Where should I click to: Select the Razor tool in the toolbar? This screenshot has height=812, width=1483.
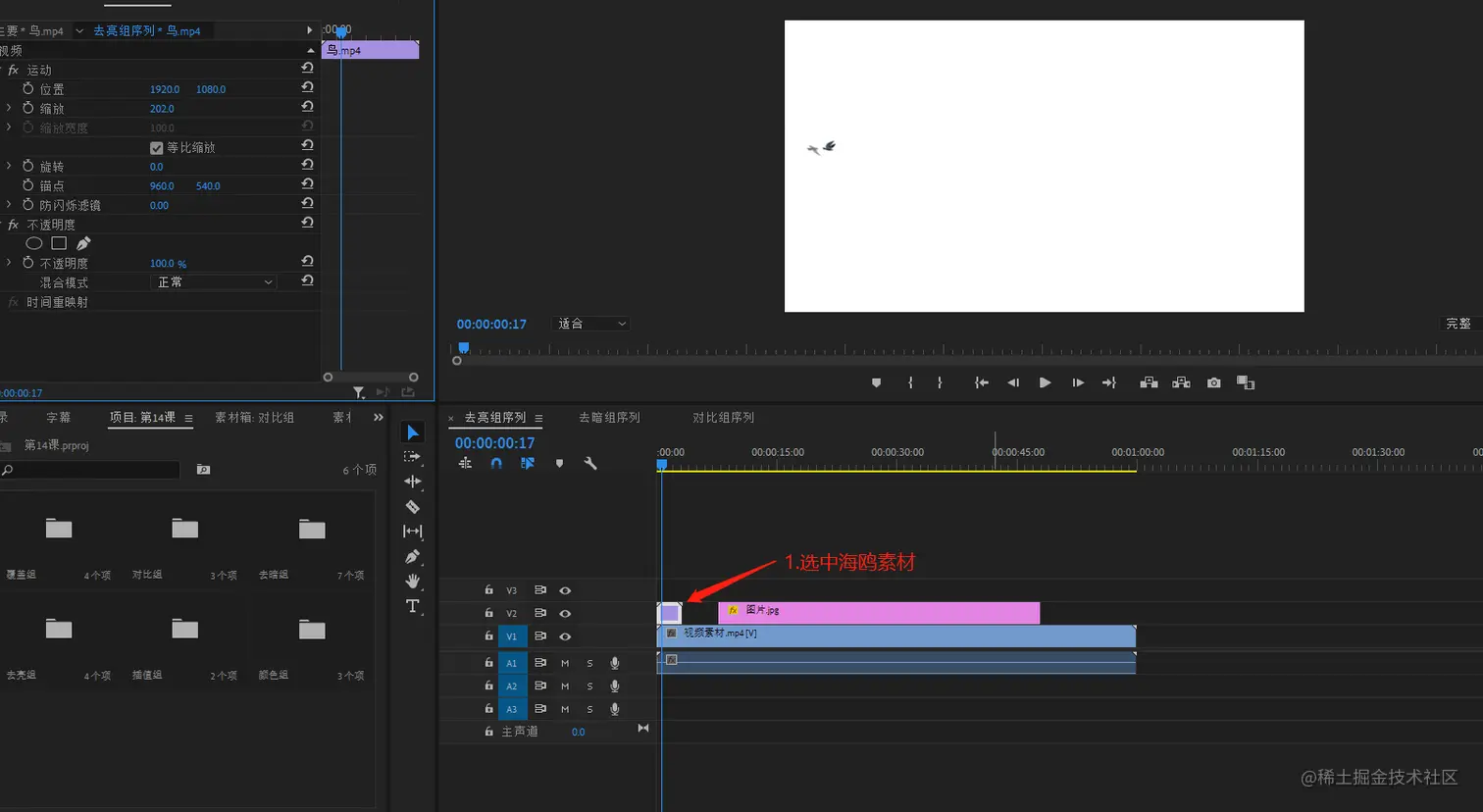(412, 507)
